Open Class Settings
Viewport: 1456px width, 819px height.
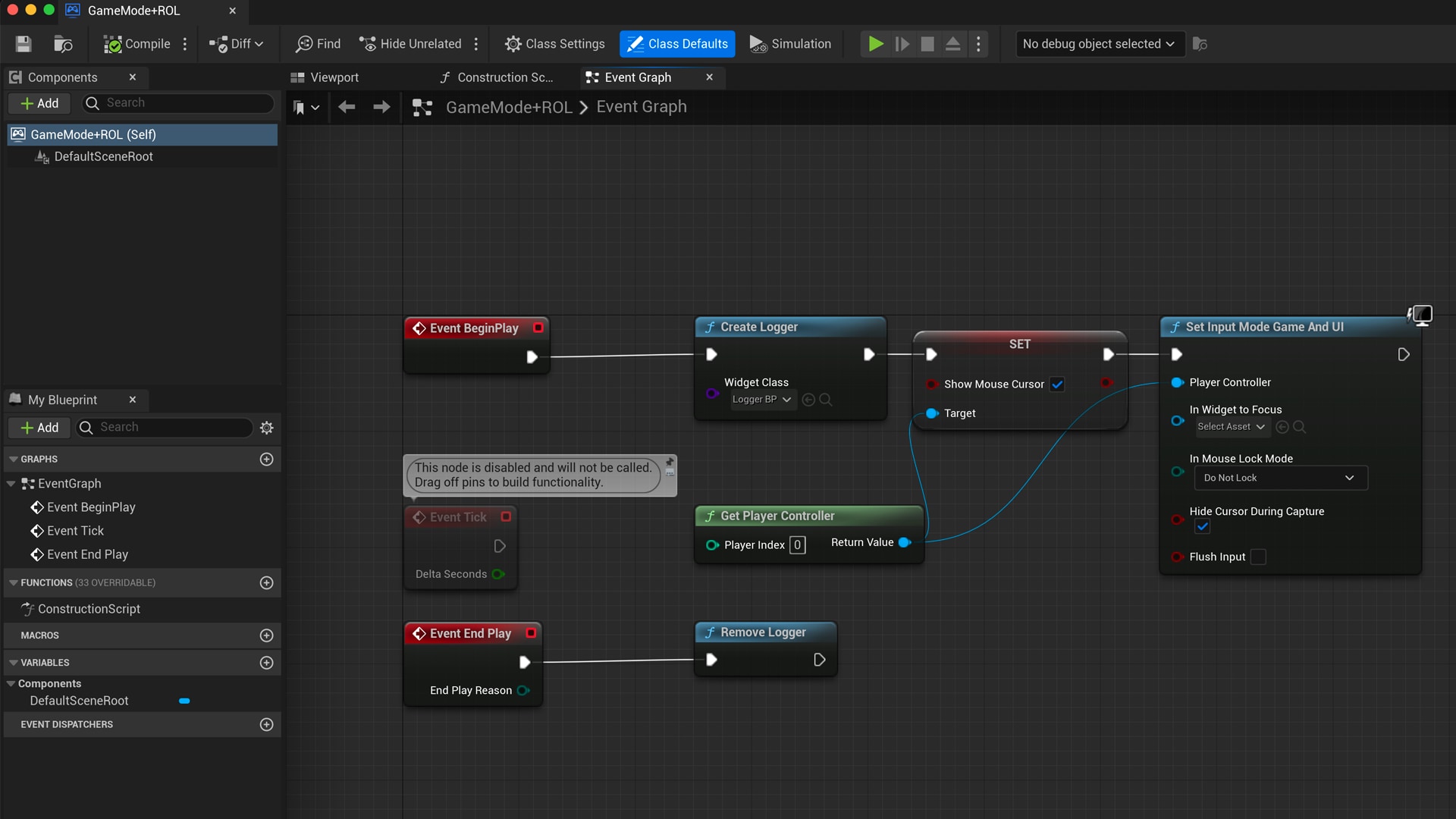[x=554, y=43]
